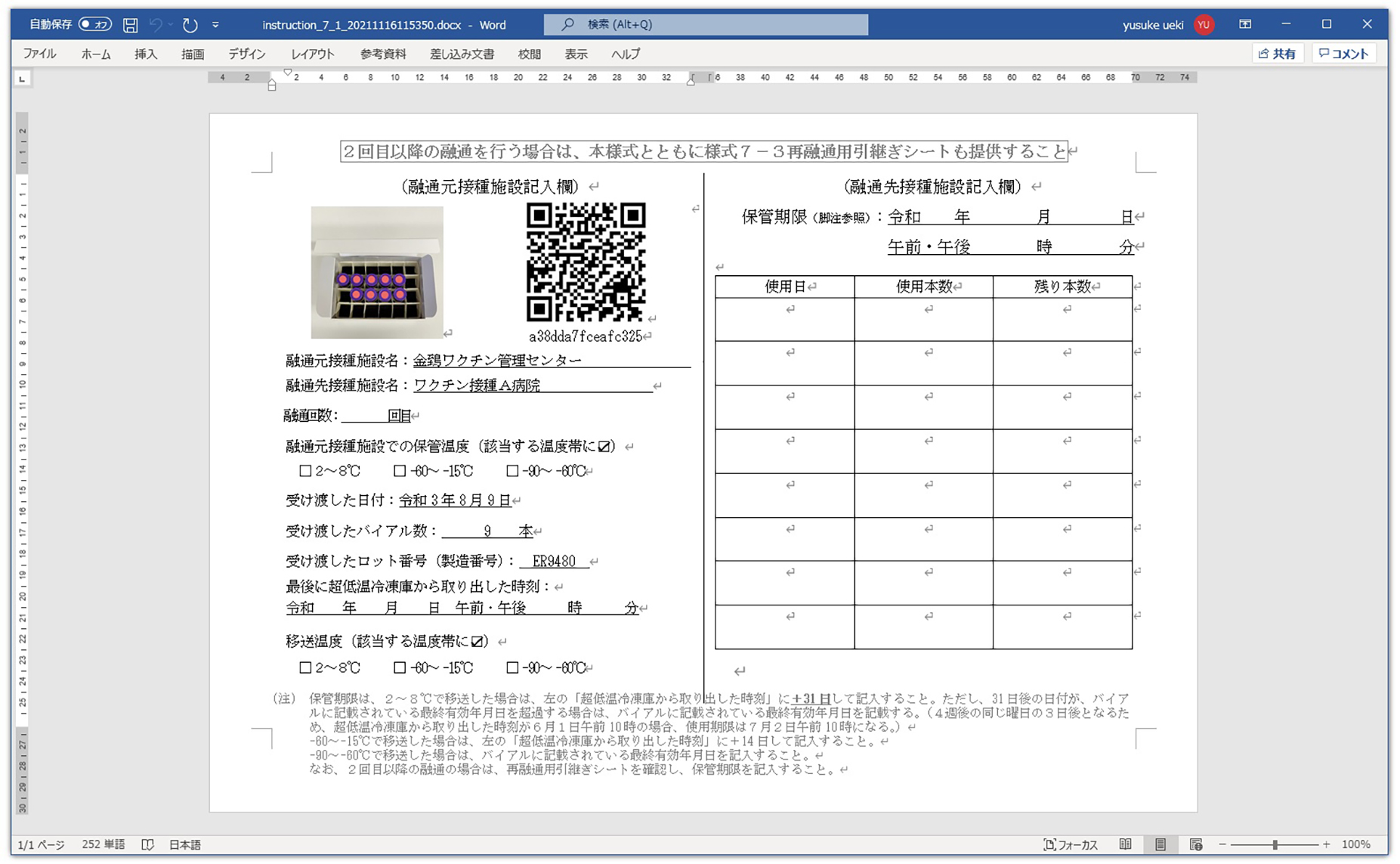Image resolution: width=1400 pixels, height=864 pixels.
Task: Expand the Customize Quick Access Toolbar dropdown
Action: pyautogui.click(x=215, y=25)
